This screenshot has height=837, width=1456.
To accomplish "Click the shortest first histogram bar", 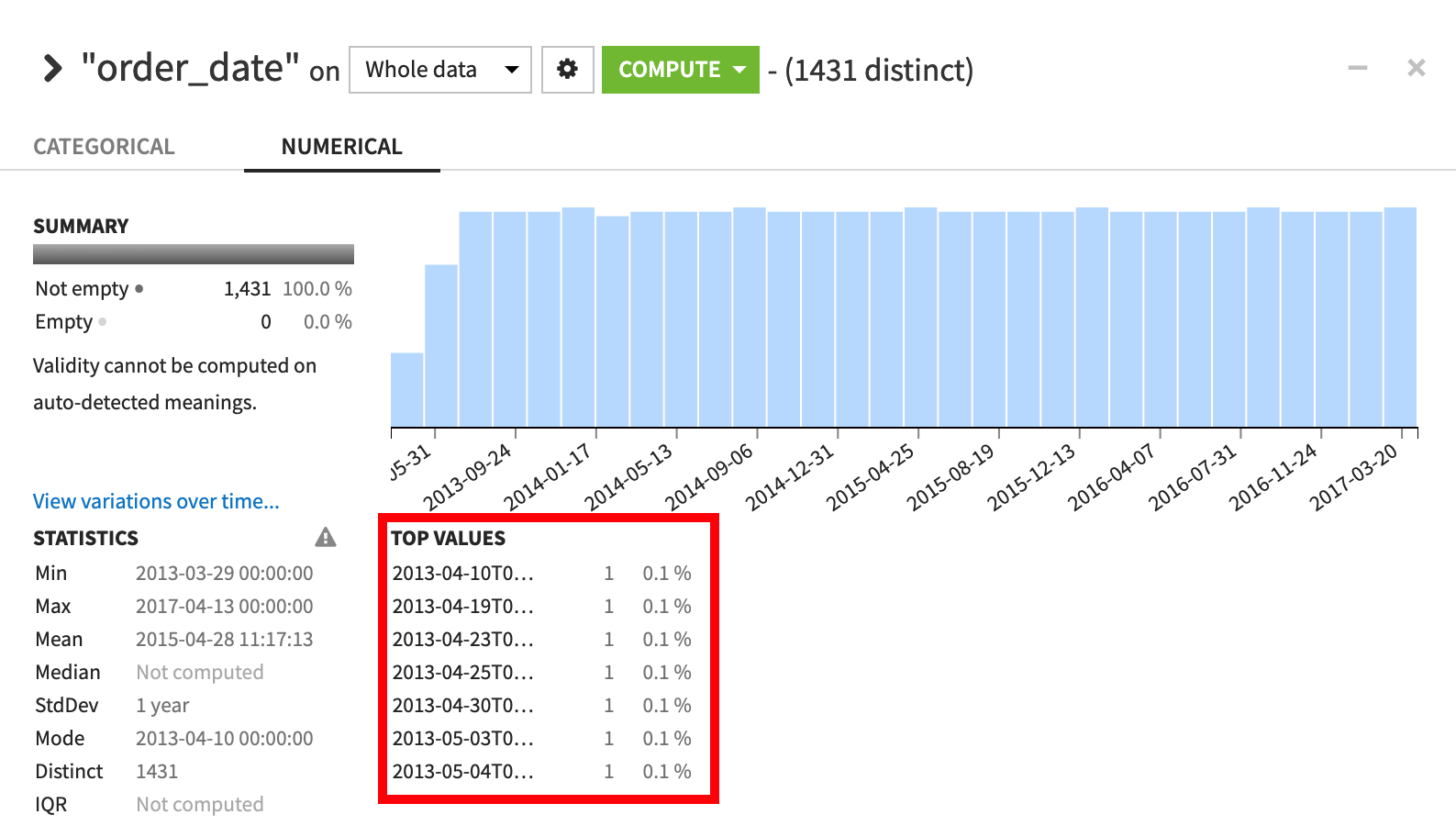I will tap(406, 390).
